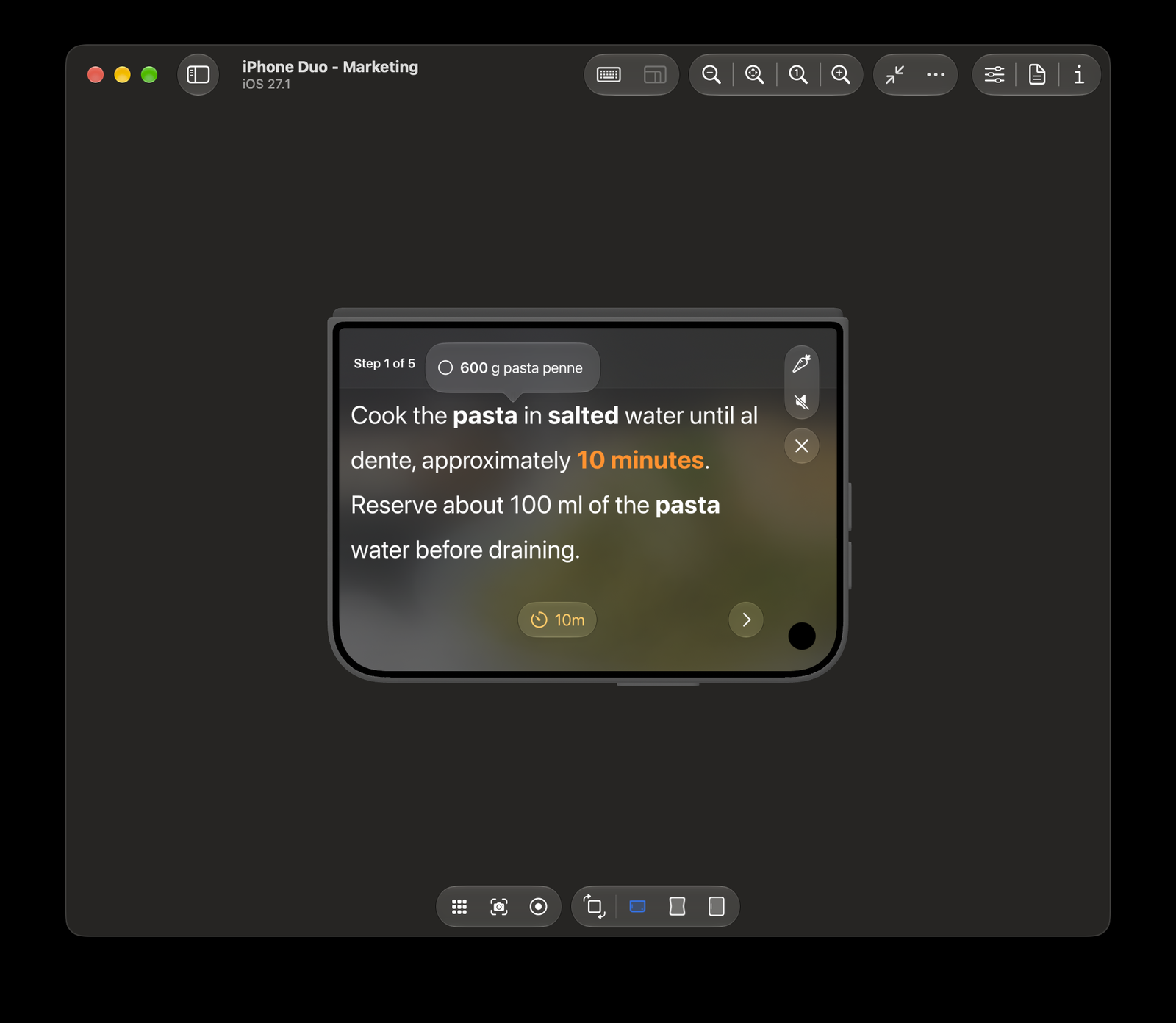Go to the next step with chevron
This screenshot has width=1176, height=1023.
click(746, 620)
